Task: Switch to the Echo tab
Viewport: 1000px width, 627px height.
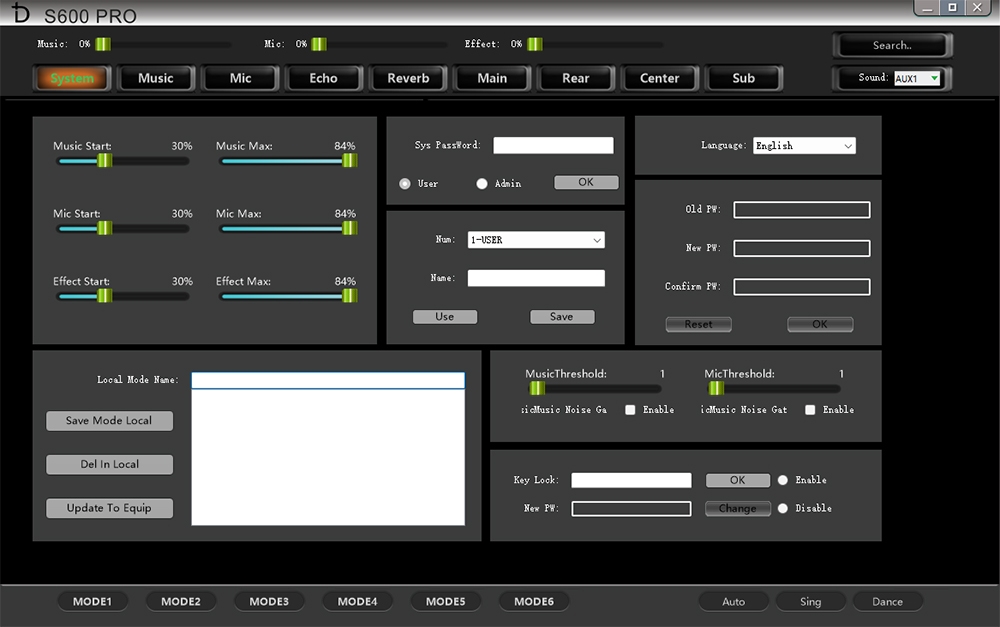Action: [323, 78]
